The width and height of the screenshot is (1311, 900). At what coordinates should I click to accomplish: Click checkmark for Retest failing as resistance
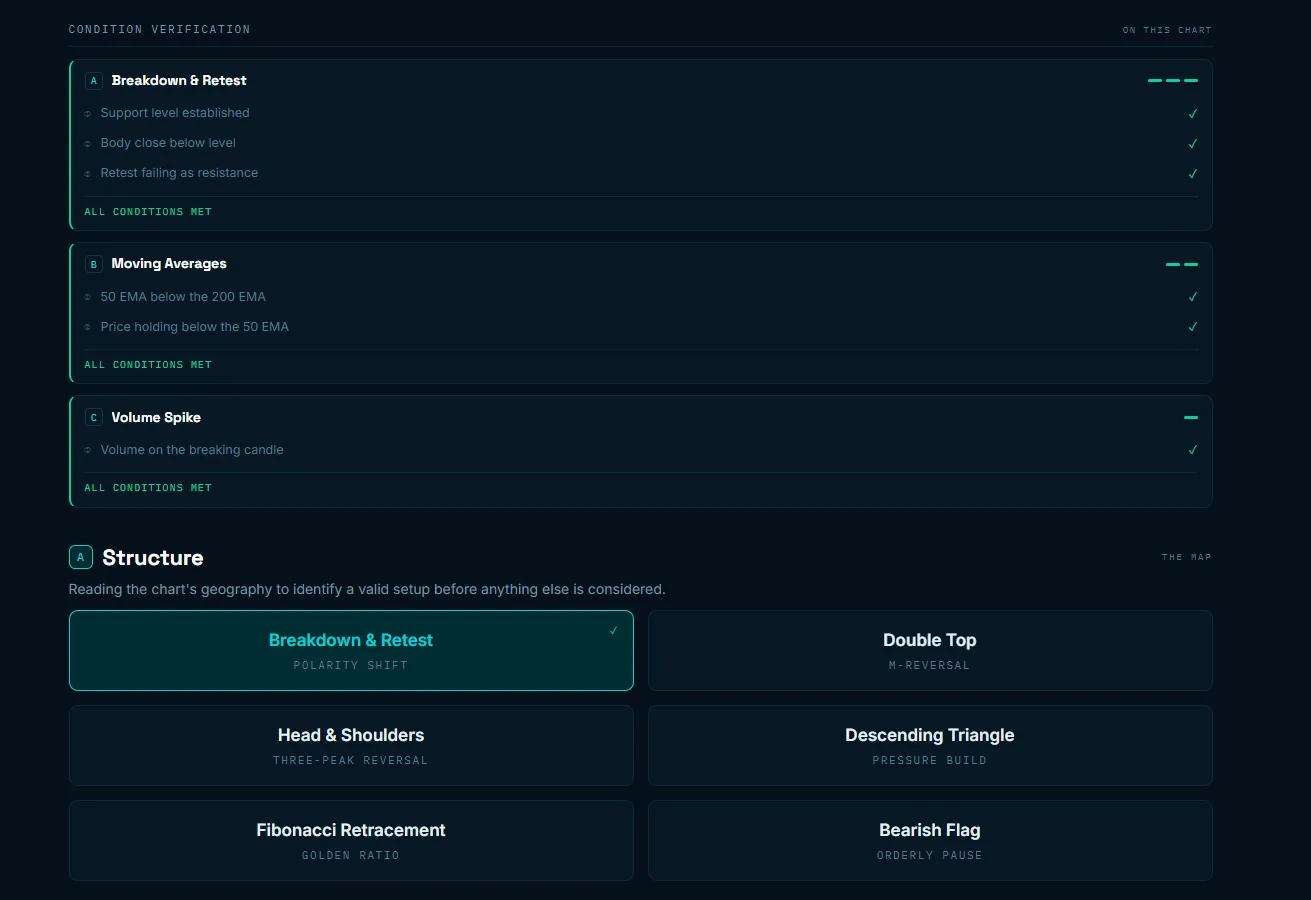[1192, 174]
